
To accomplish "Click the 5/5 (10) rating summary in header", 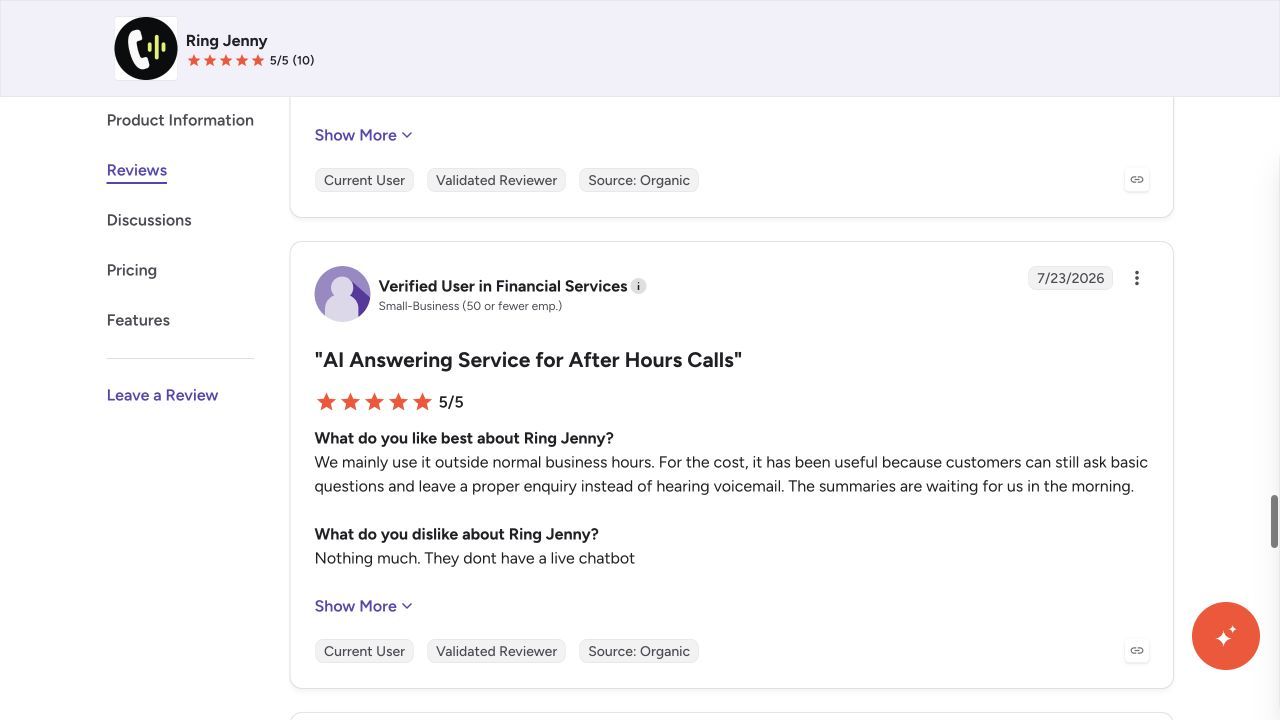I will point(251,60).
